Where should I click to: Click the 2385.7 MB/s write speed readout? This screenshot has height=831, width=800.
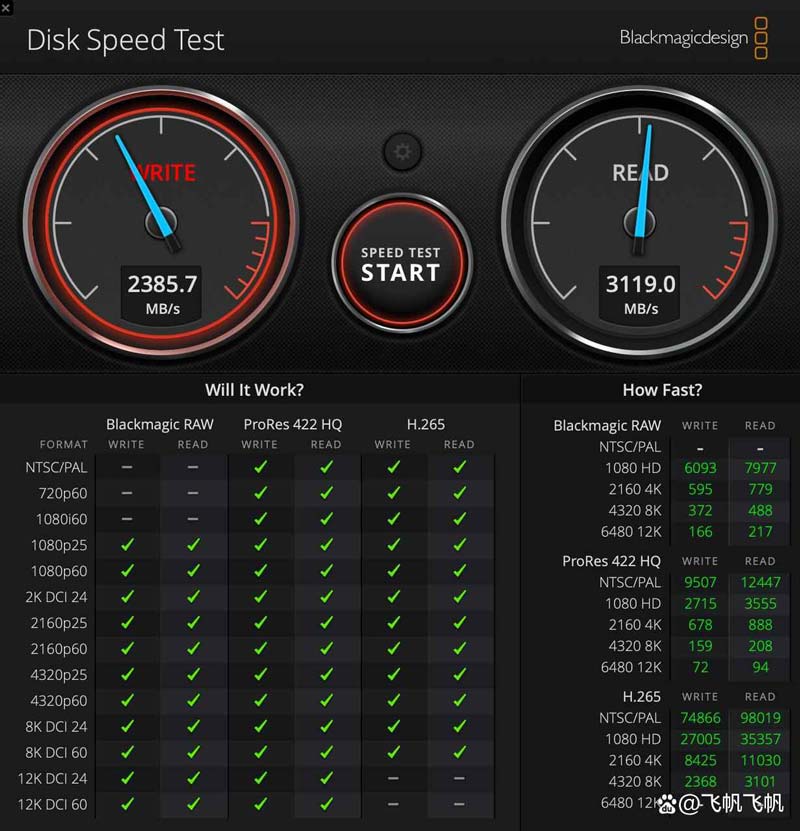(162, 294)
